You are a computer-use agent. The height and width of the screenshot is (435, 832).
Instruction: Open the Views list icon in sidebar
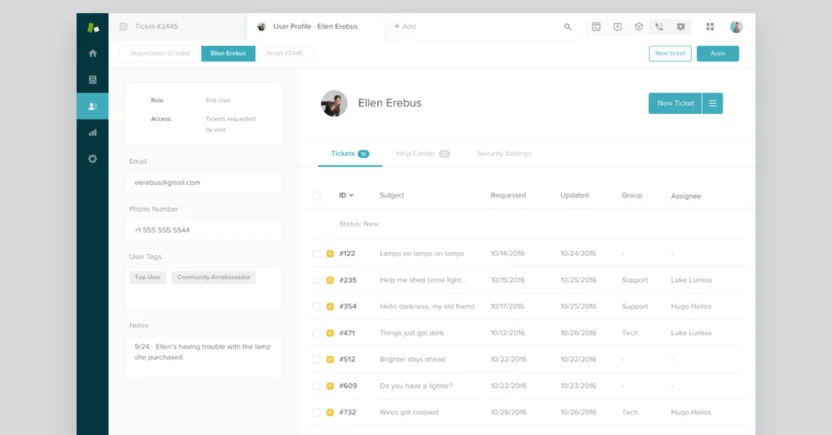(x=92, y=79)
